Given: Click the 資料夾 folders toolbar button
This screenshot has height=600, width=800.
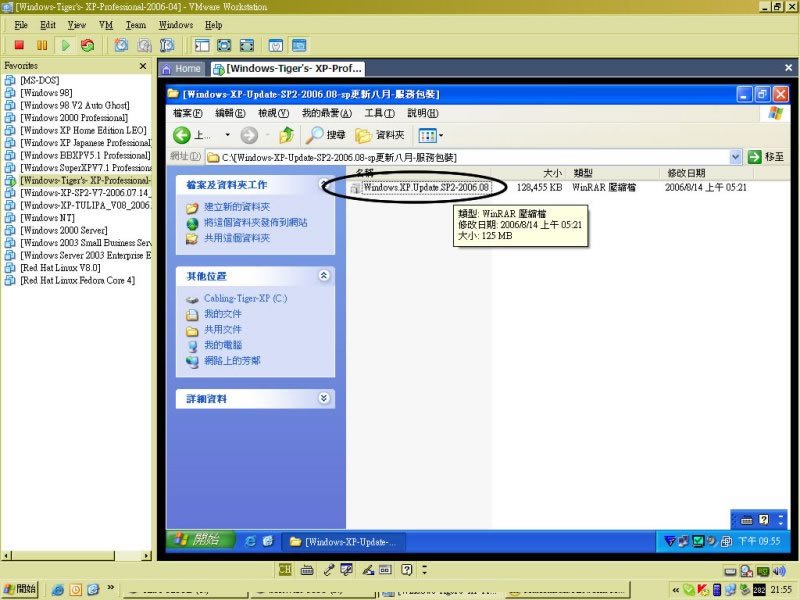Looking at the screenshot, I should (x=380, y=135).
